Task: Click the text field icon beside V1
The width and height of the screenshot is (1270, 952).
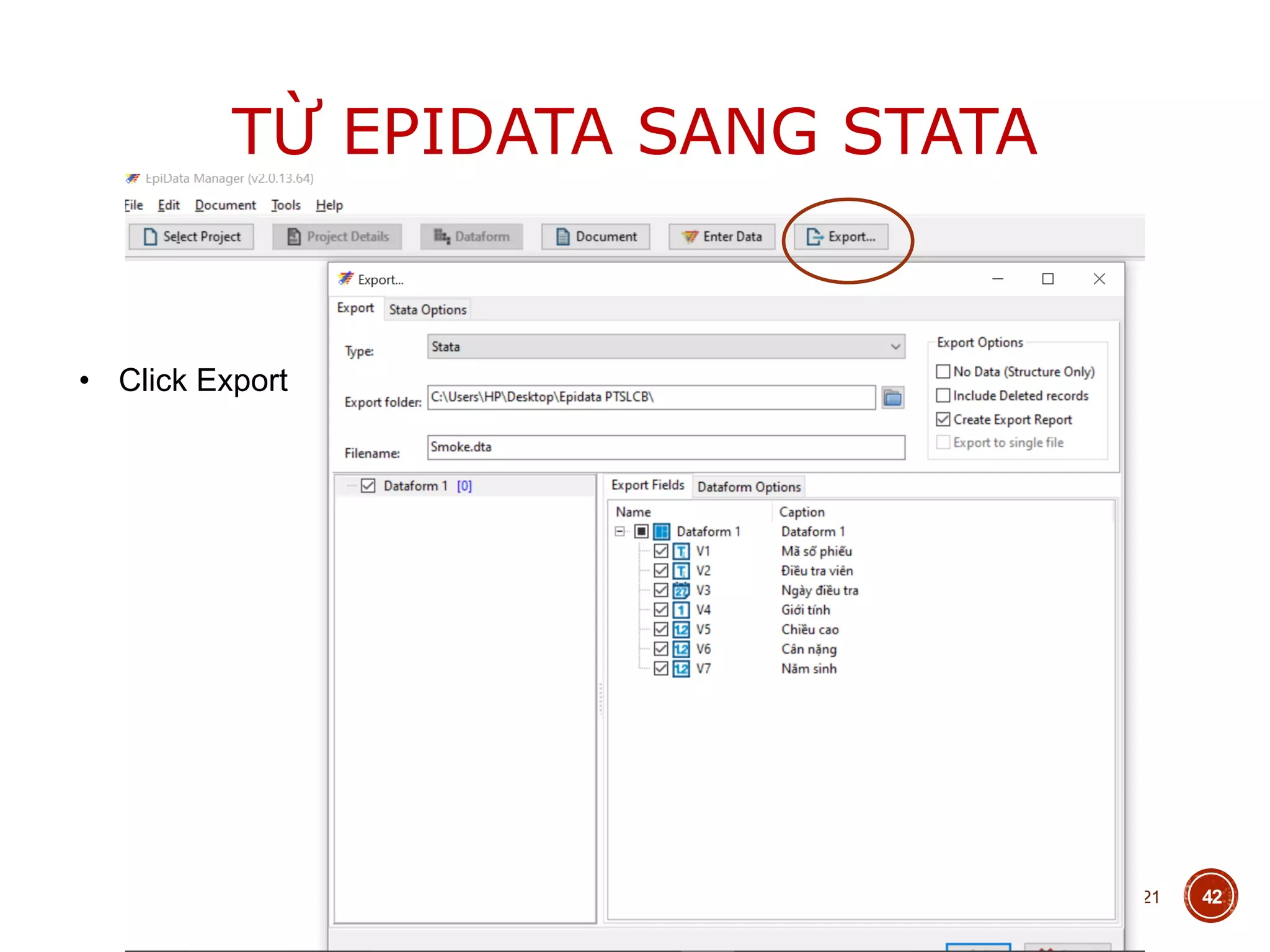Action: pyautogui.click(x=681, y=551)
